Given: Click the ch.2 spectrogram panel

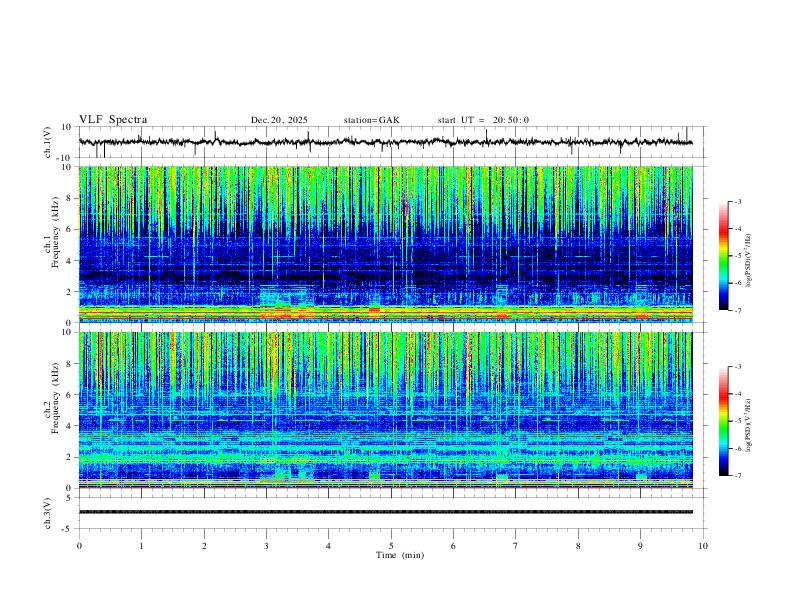Looking at the screenshot, I should (x=386, y=410).
